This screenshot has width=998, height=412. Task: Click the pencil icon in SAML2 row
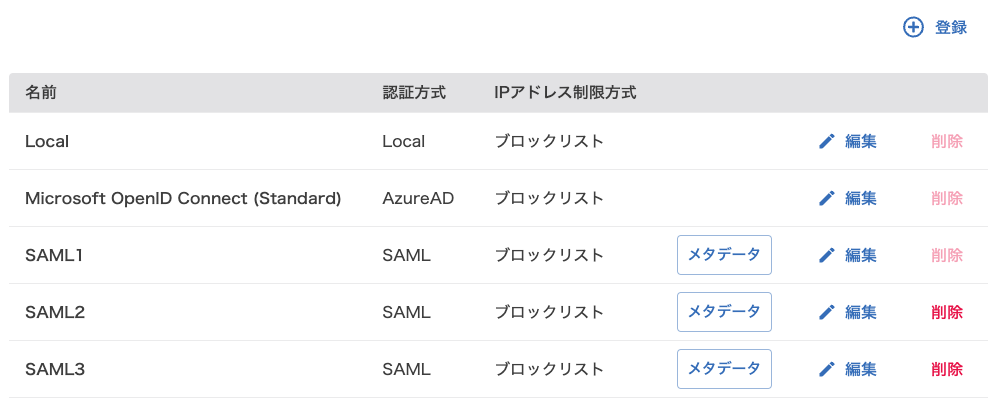[x=826, y=312]
